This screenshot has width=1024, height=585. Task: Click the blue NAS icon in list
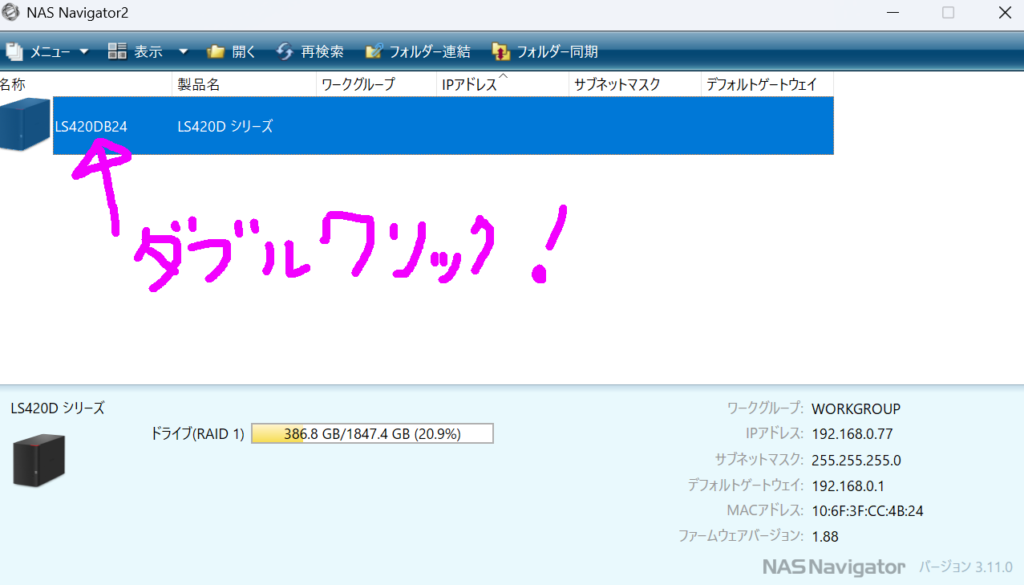[25, 124]
